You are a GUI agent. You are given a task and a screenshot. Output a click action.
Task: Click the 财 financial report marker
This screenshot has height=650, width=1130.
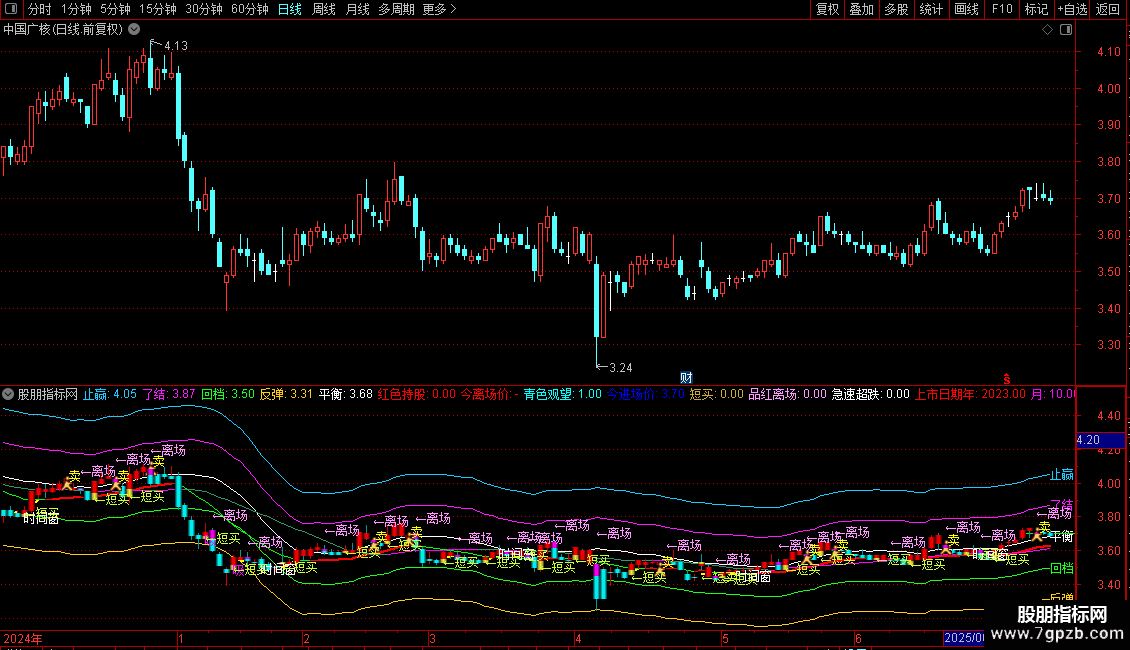point(686,378)
